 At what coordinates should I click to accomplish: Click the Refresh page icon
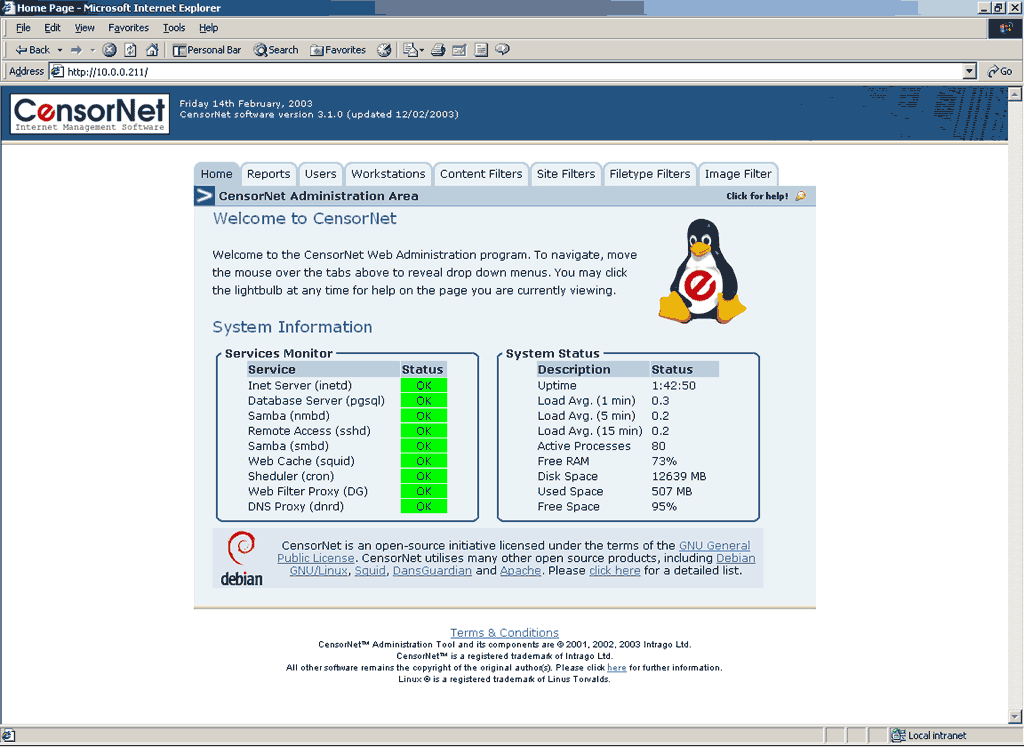(x=131, y=50)
